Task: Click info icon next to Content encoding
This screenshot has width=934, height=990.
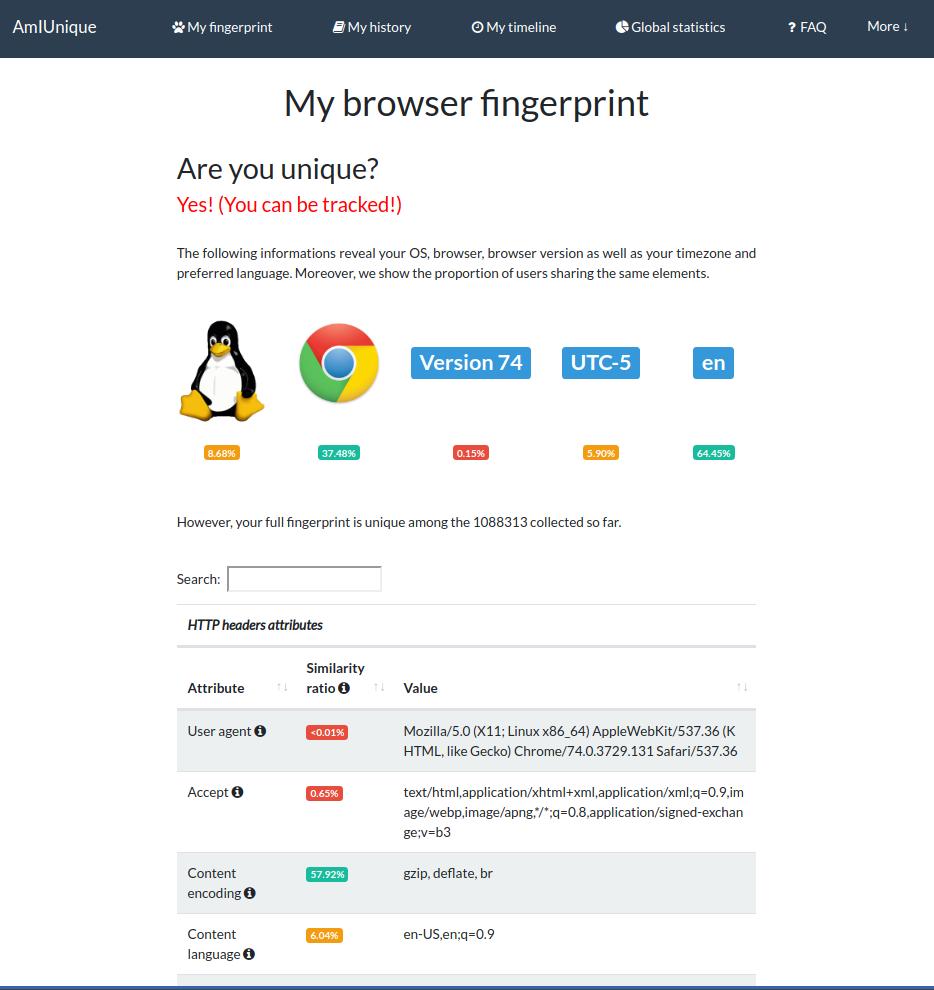Action: pyautogui.click(x=249, y=893)
